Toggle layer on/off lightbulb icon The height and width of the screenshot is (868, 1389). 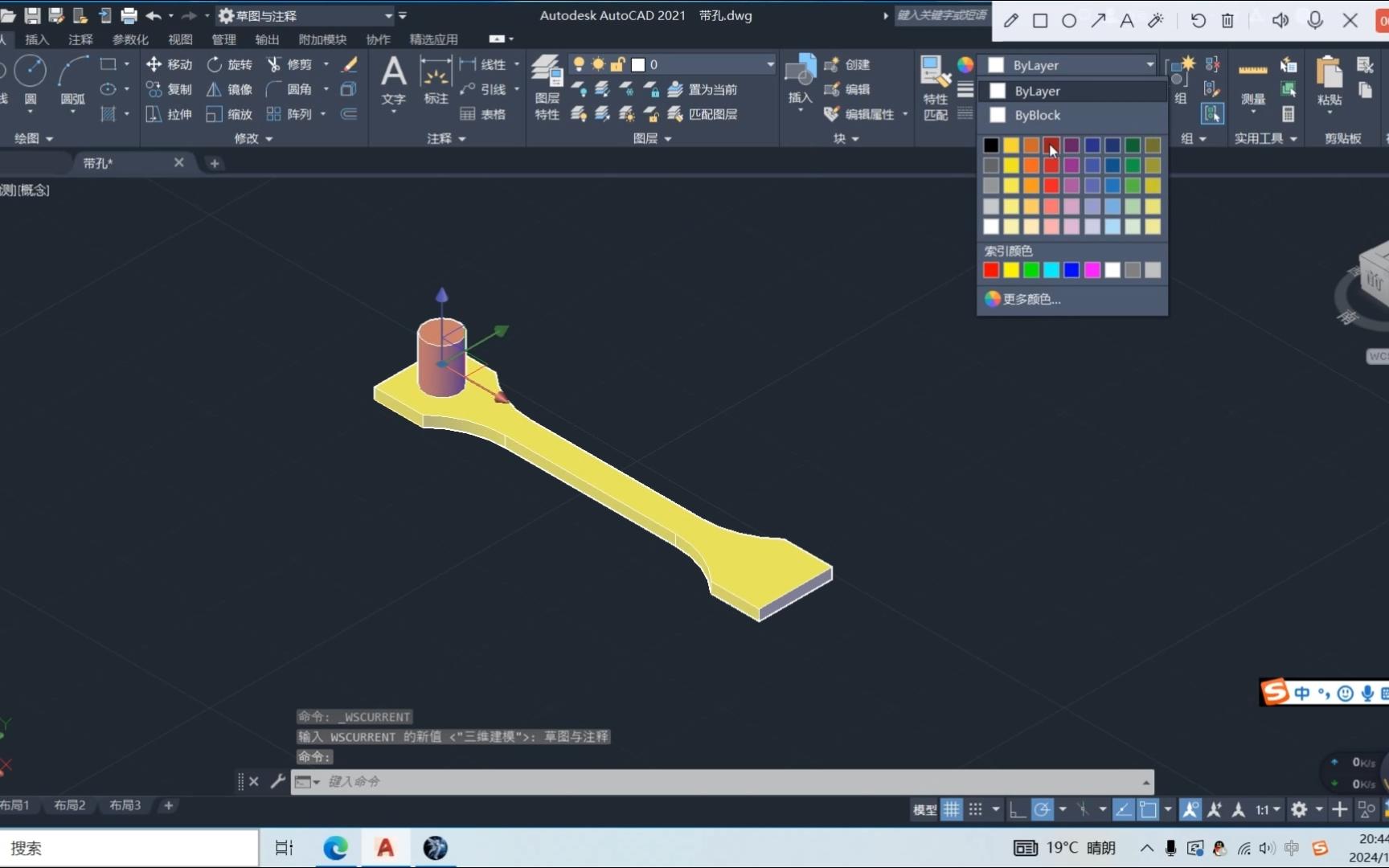[x=579, y=64]
